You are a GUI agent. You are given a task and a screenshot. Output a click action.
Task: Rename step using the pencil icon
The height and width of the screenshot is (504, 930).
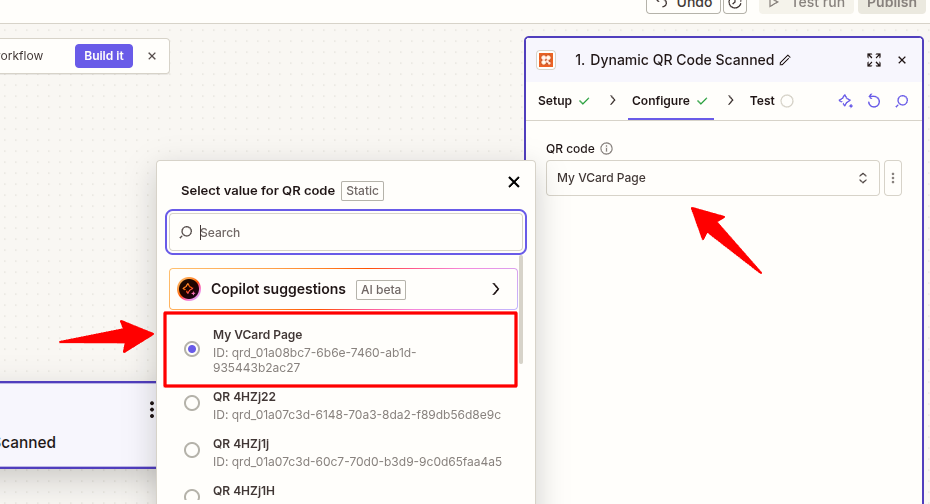785,60
